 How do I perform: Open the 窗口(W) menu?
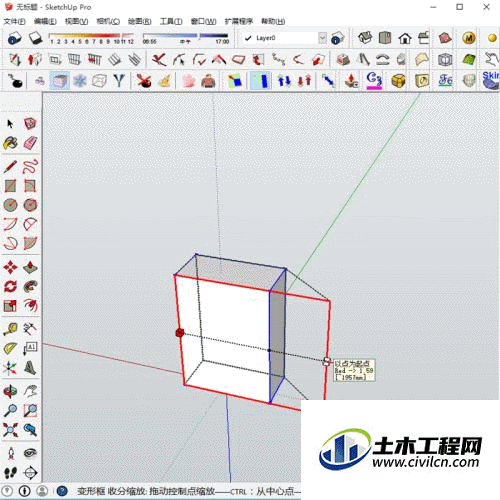click(x=203, y=21)
